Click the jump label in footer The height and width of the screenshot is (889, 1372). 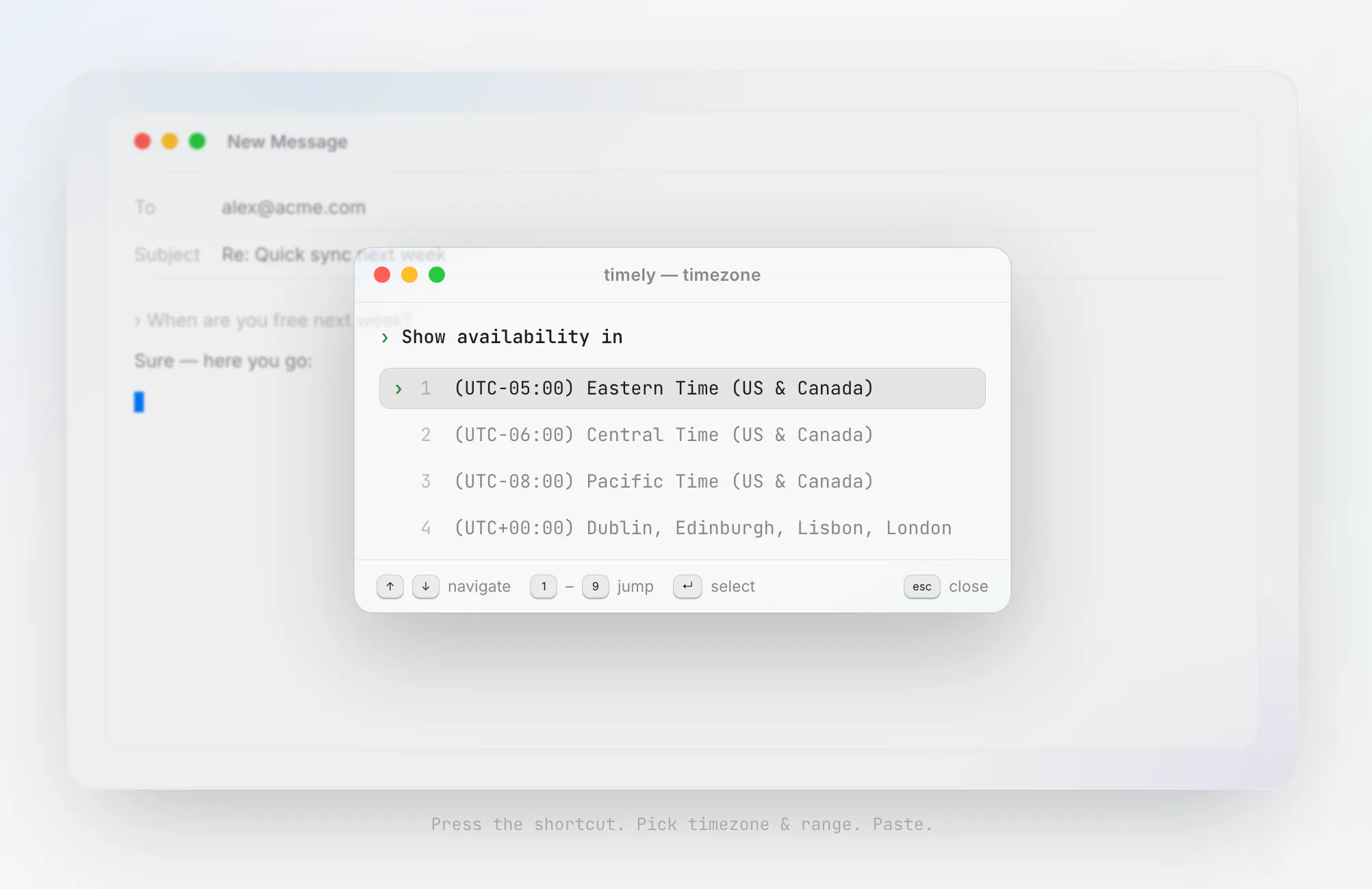(x=635, y=587)
